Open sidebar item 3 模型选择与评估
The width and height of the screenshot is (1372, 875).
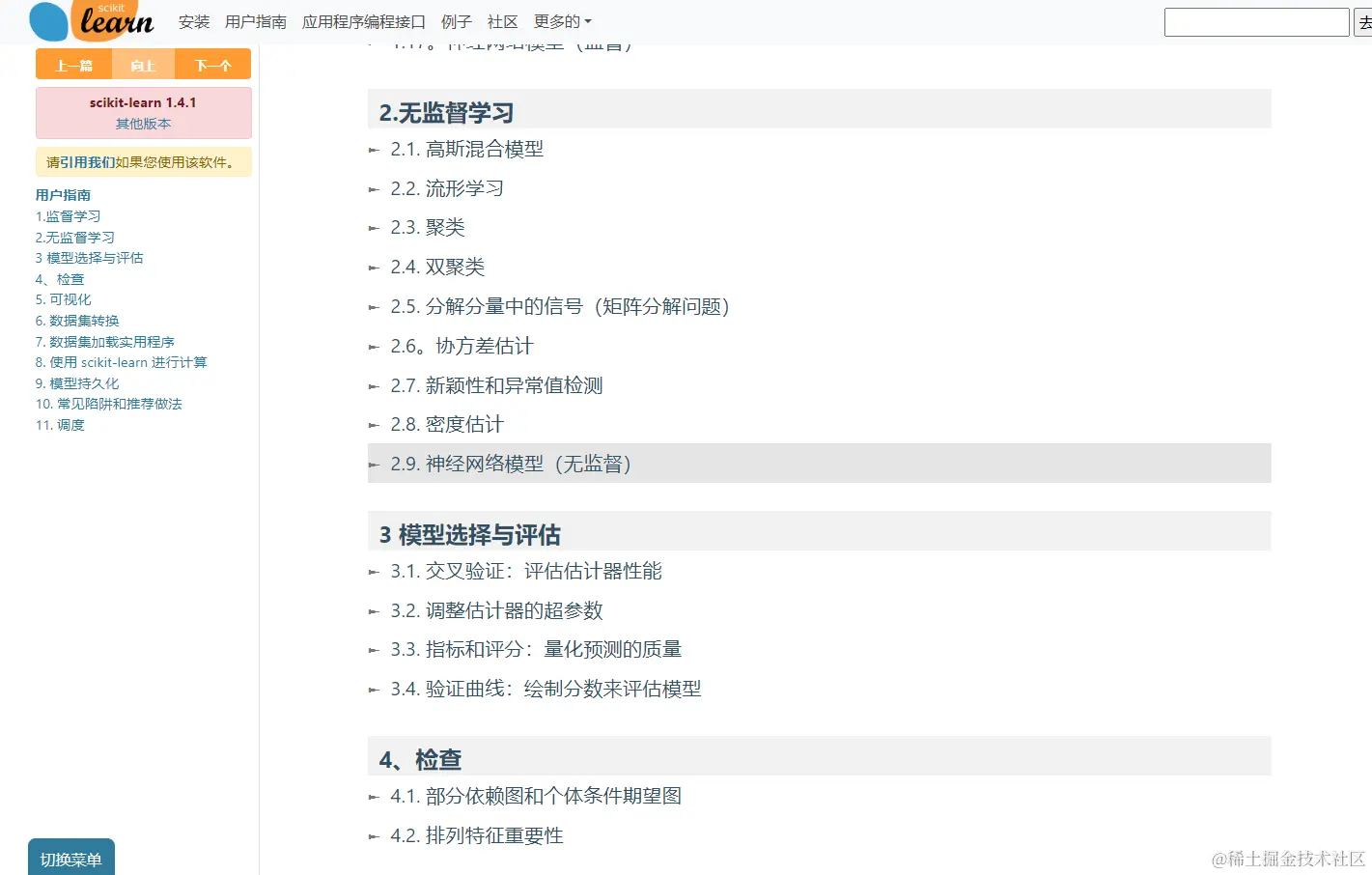pyautogui.click(x=90, y=258)
